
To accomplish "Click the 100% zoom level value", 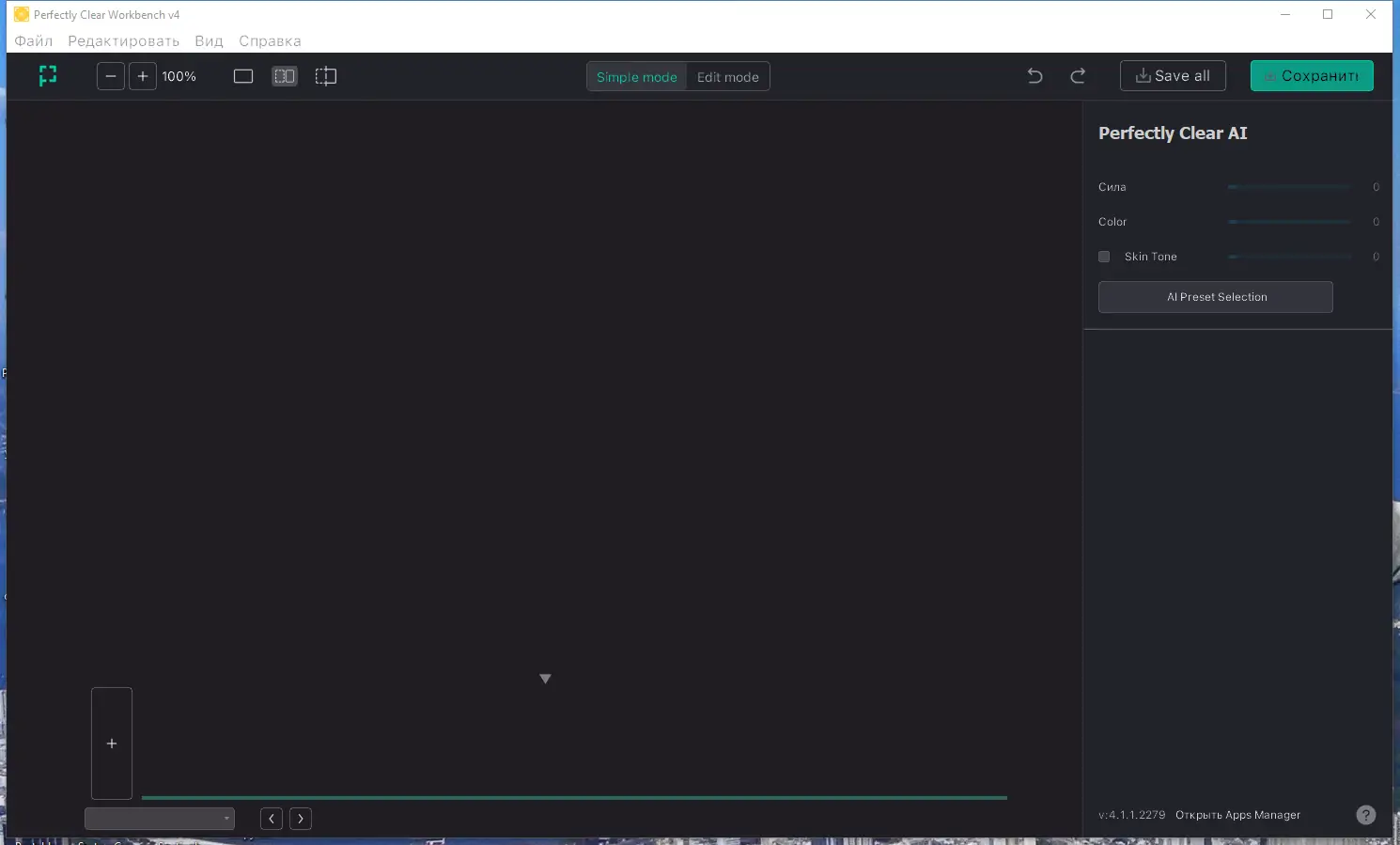I will pos(179,77).
